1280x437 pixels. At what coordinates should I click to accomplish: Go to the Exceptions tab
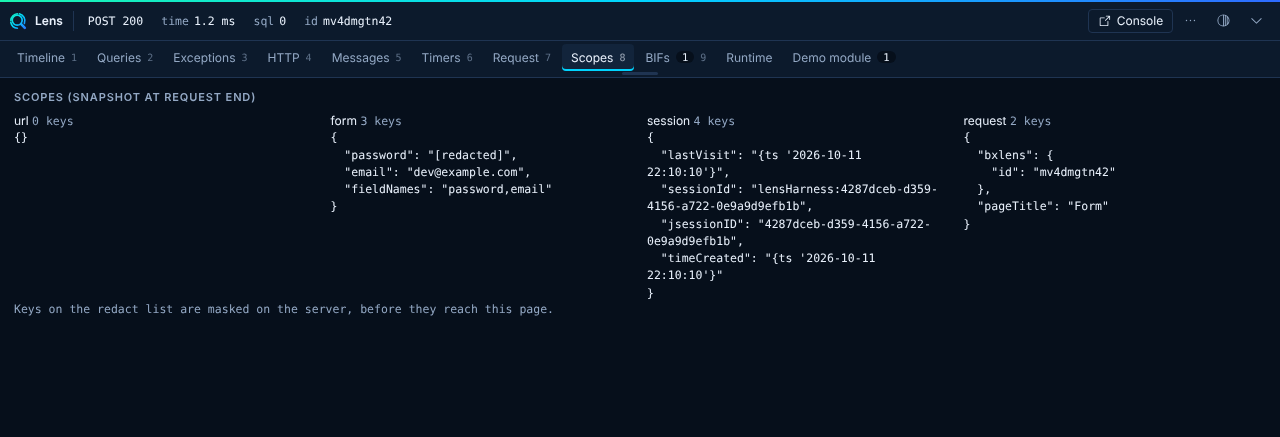pos(210,58)
